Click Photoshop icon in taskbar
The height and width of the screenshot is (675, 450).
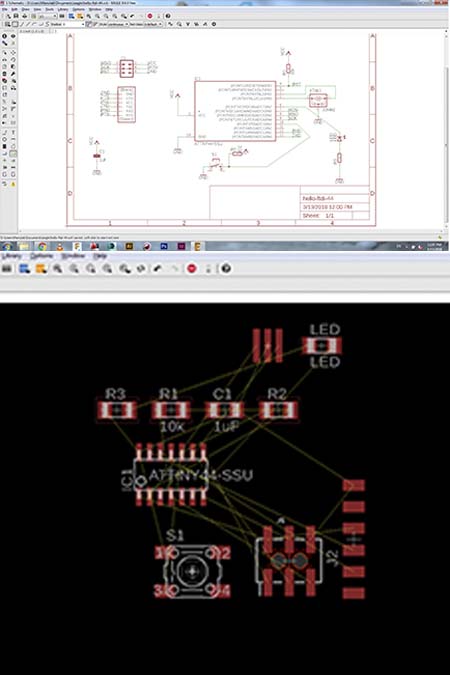(164, 246)
